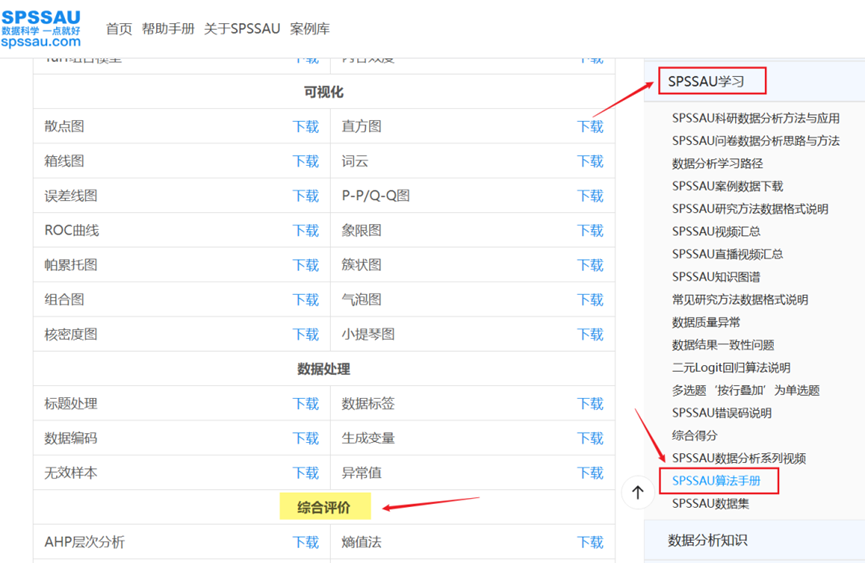Open the 帮助手册 menu item
865x563 pixels.
click(168, 29)
